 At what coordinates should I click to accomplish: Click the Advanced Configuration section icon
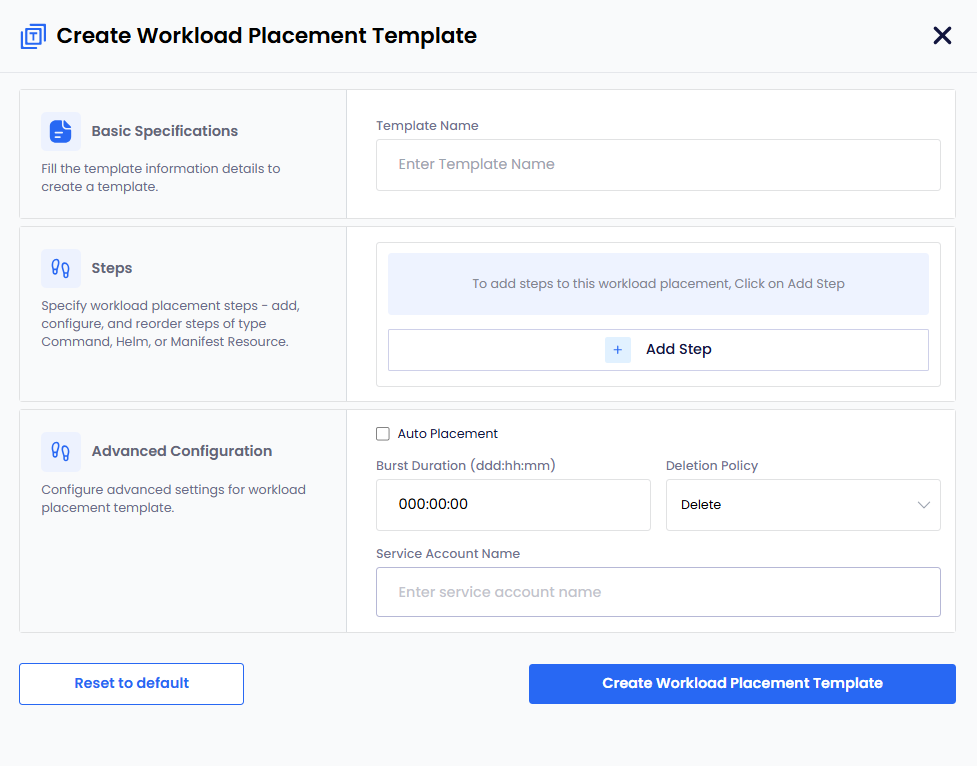pos(61,451)
